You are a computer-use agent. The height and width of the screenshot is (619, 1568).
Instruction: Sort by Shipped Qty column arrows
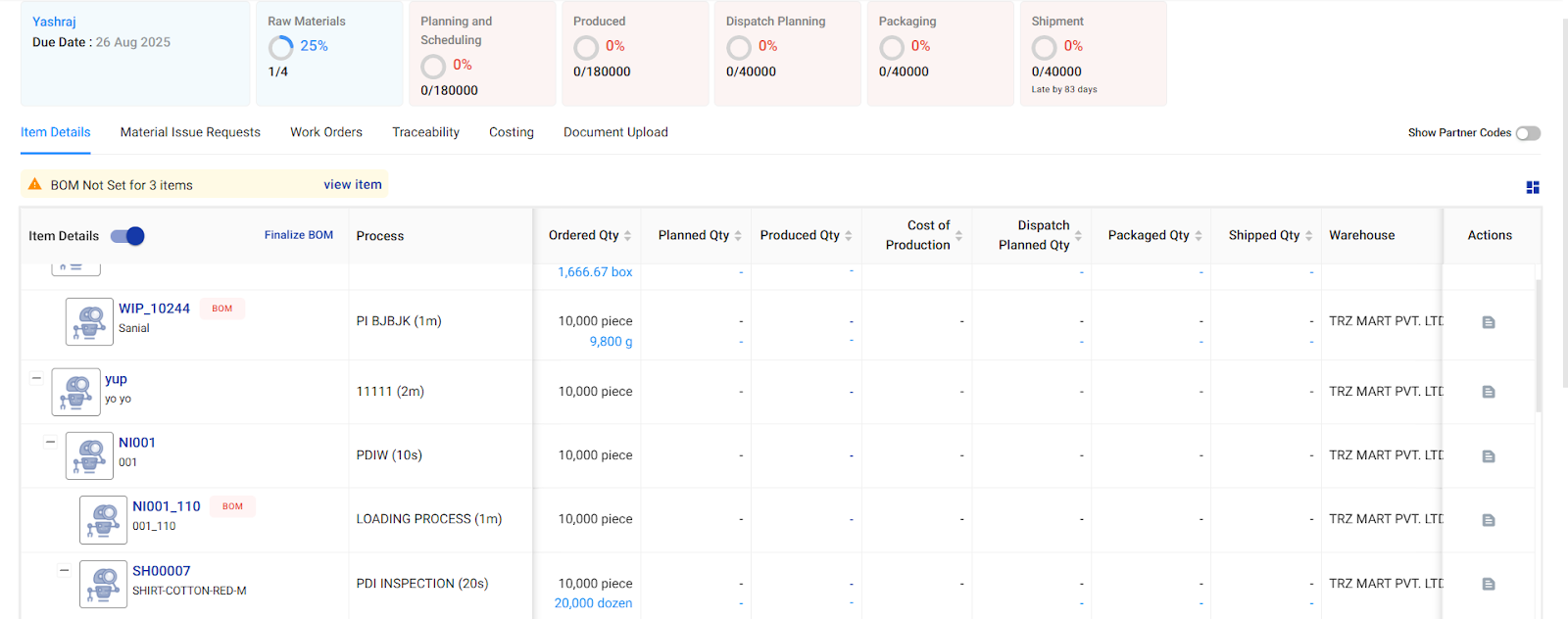point(1308,236)
